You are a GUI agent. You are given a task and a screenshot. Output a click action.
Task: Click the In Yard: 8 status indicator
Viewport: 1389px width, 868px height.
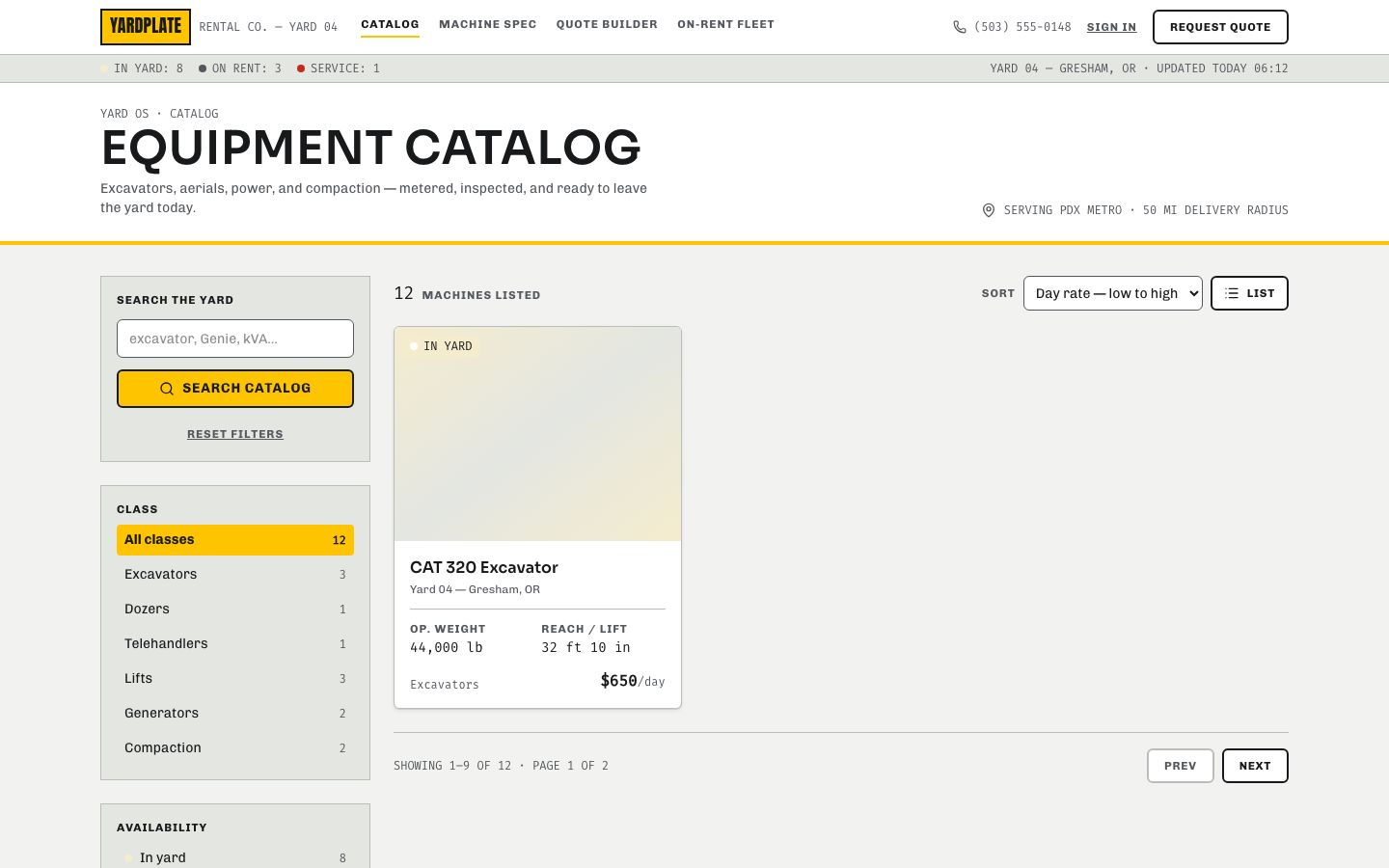tap(142, 68)
